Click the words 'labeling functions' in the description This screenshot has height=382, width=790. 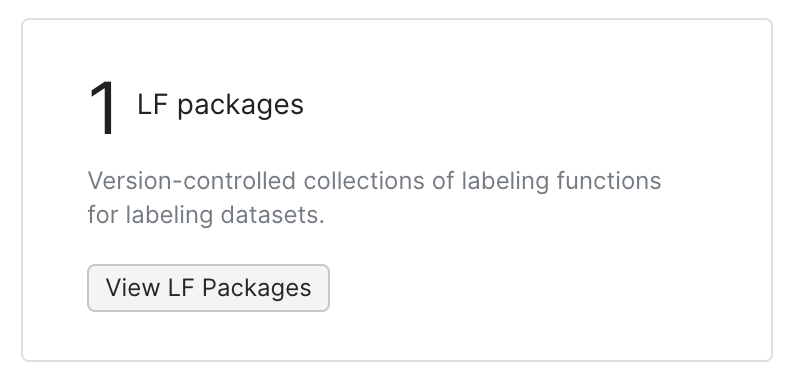[x=561, y=181]
